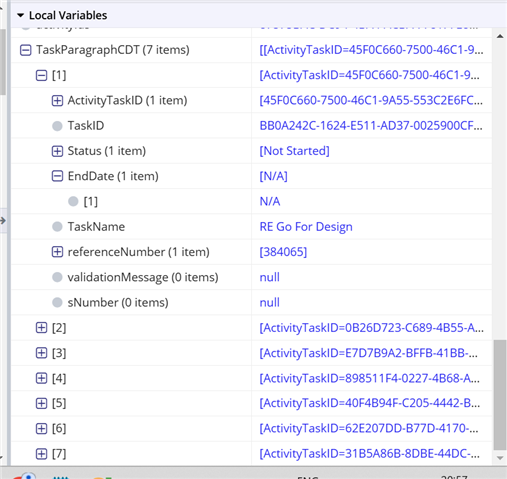Collapse item [1] under TaskParagraphCDT

[x=41, y=76]
